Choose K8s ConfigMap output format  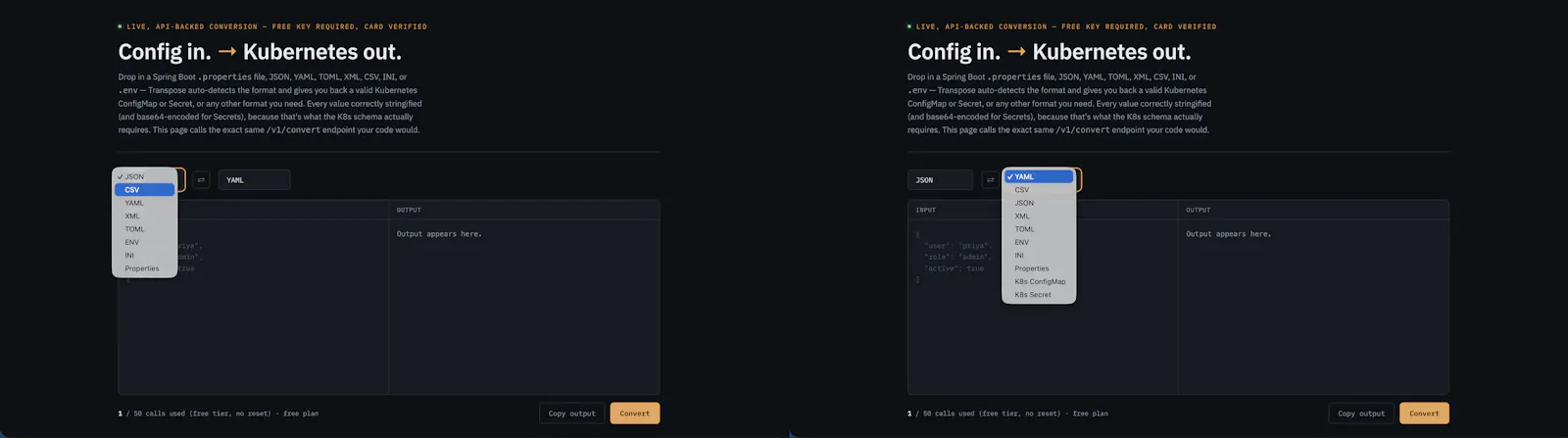pos(1039,282)
